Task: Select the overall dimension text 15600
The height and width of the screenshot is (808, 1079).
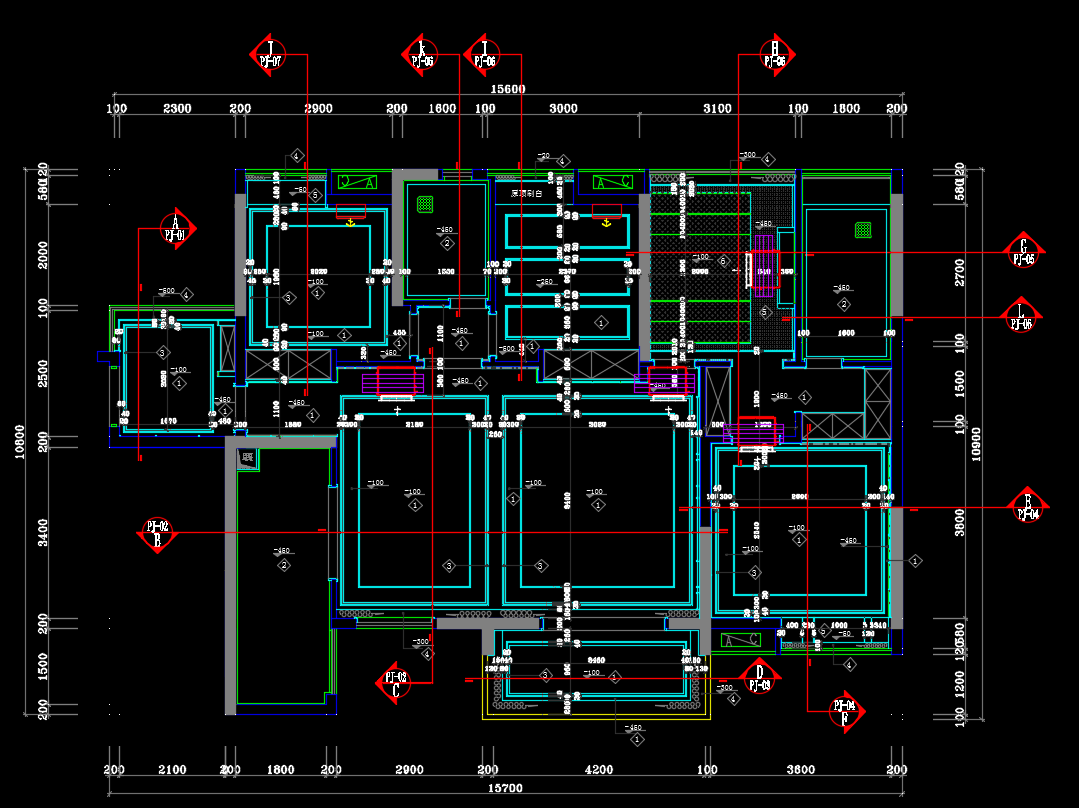Action: pyautogui.click(x=508, y=89)
